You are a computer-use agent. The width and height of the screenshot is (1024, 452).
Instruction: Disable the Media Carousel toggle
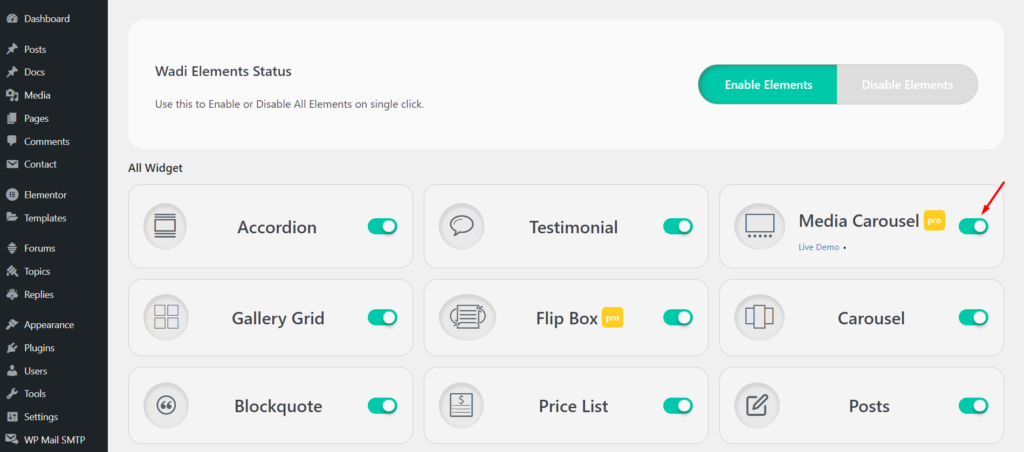pyautogui.click(x=973, y=226)
